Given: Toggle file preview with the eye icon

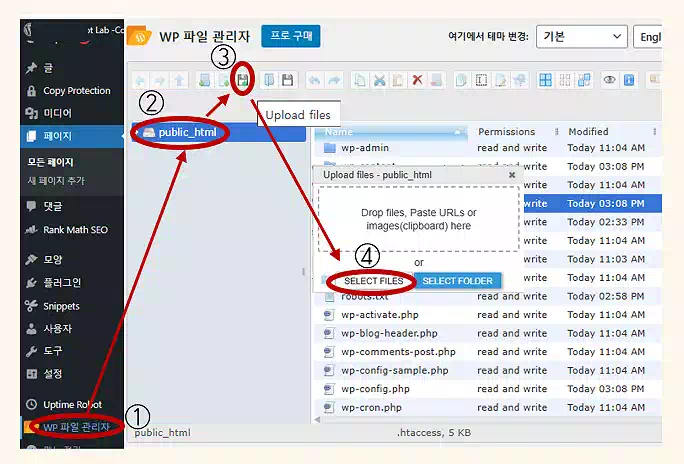Looking at the screenshot, I should [x=609, y=80].
